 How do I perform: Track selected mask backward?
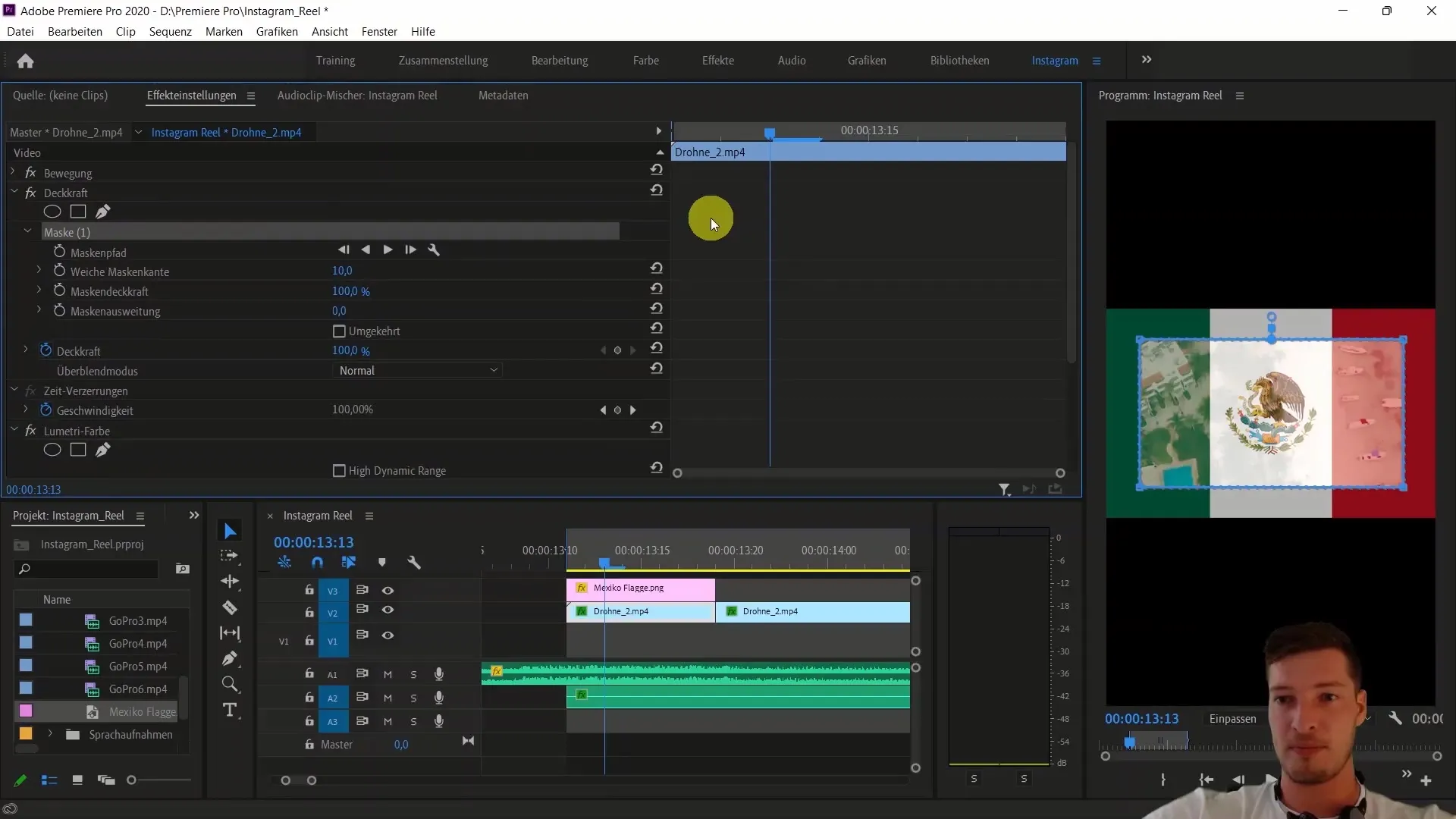(366, 249)
